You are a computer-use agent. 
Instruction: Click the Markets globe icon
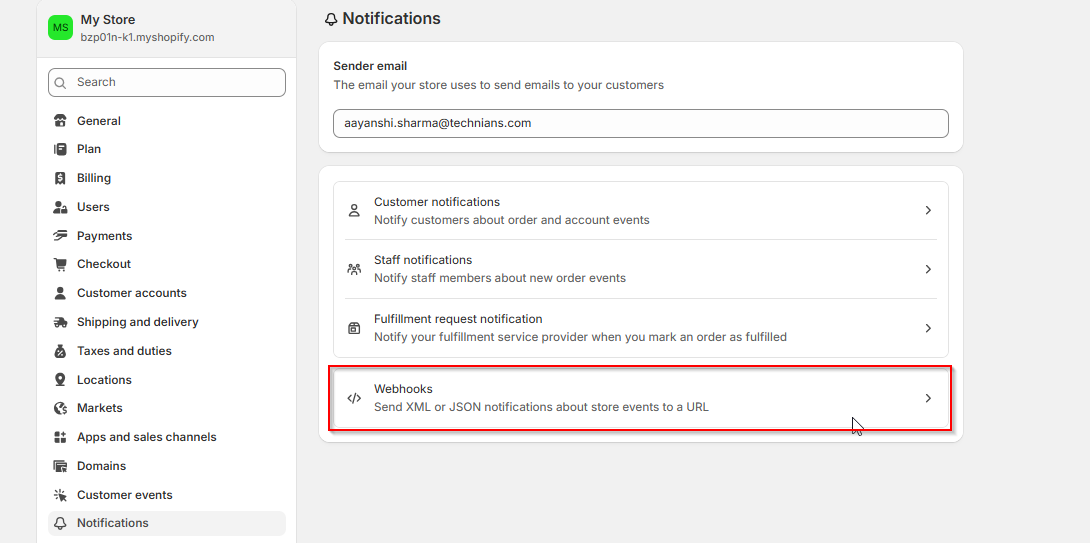coord(60,408)
